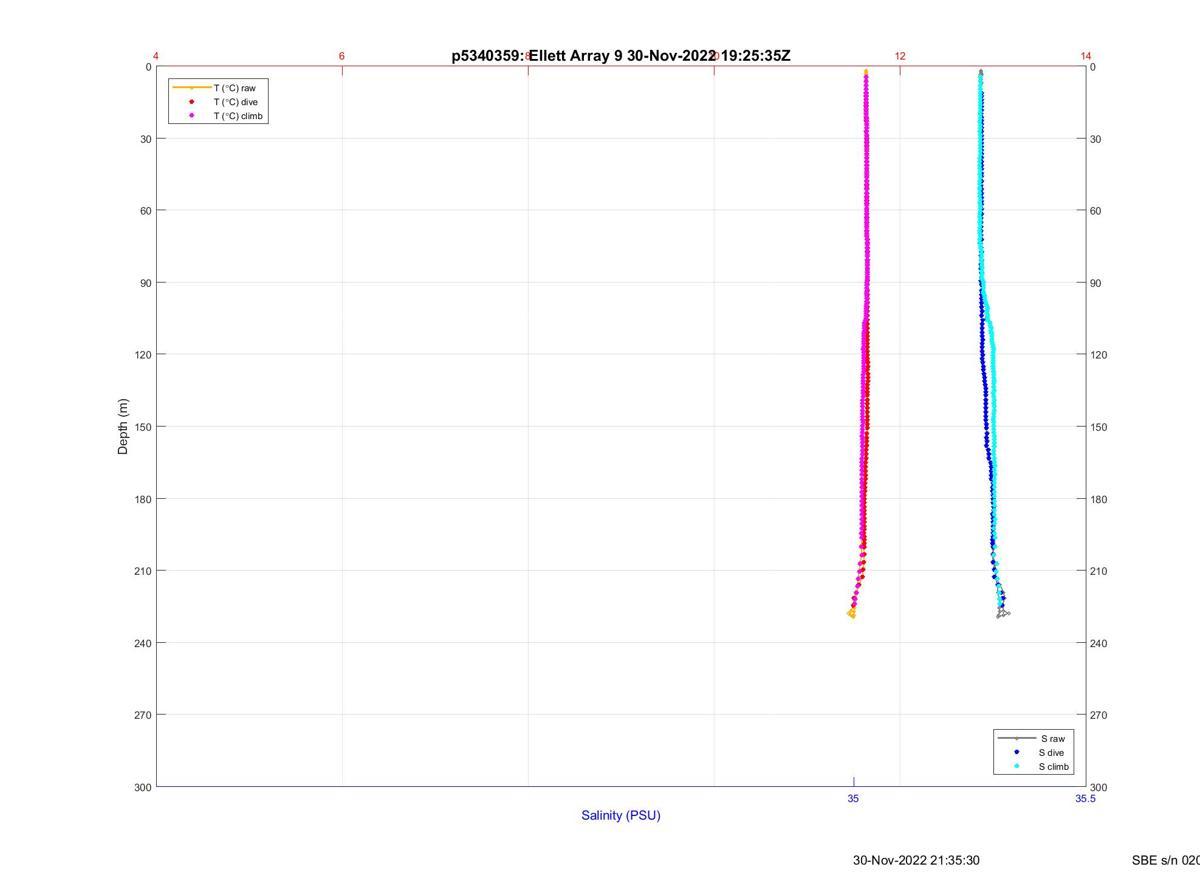Click the timestamp '30-Nov-2022 21:35:30'

(x=916, y=860)
